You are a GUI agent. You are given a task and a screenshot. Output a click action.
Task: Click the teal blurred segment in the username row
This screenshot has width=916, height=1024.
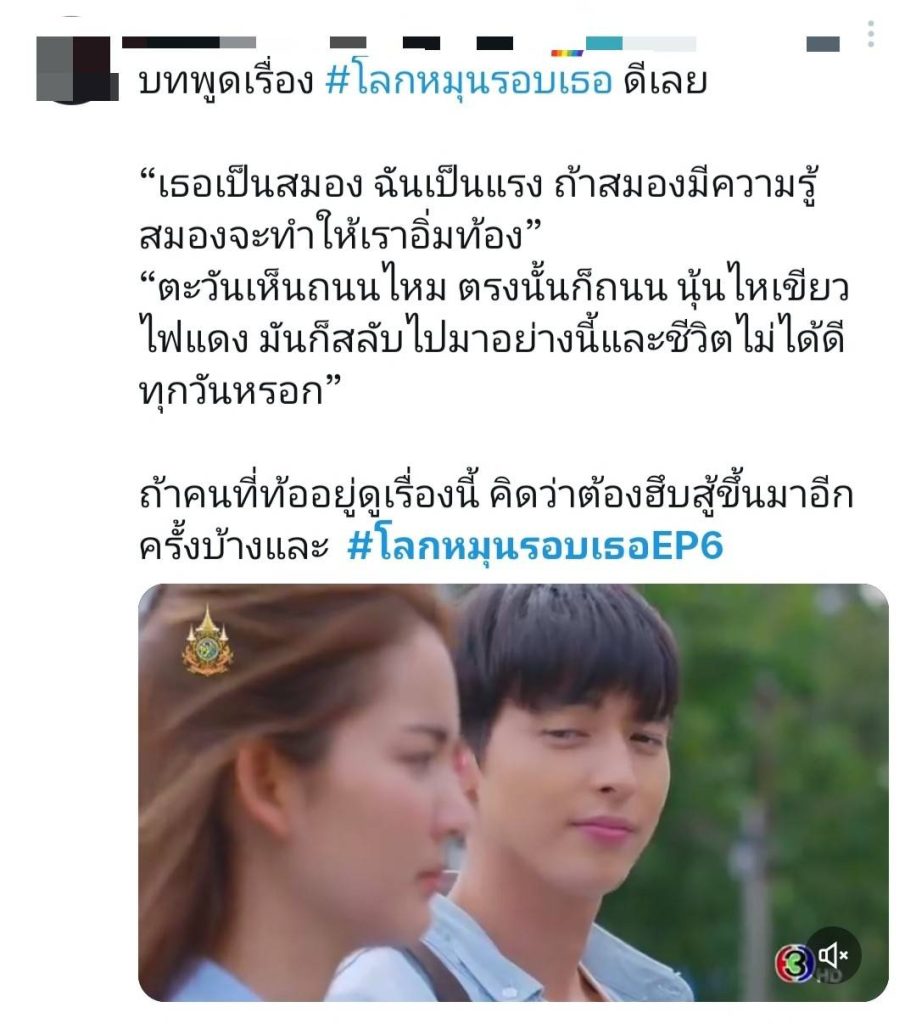[604, 43]
